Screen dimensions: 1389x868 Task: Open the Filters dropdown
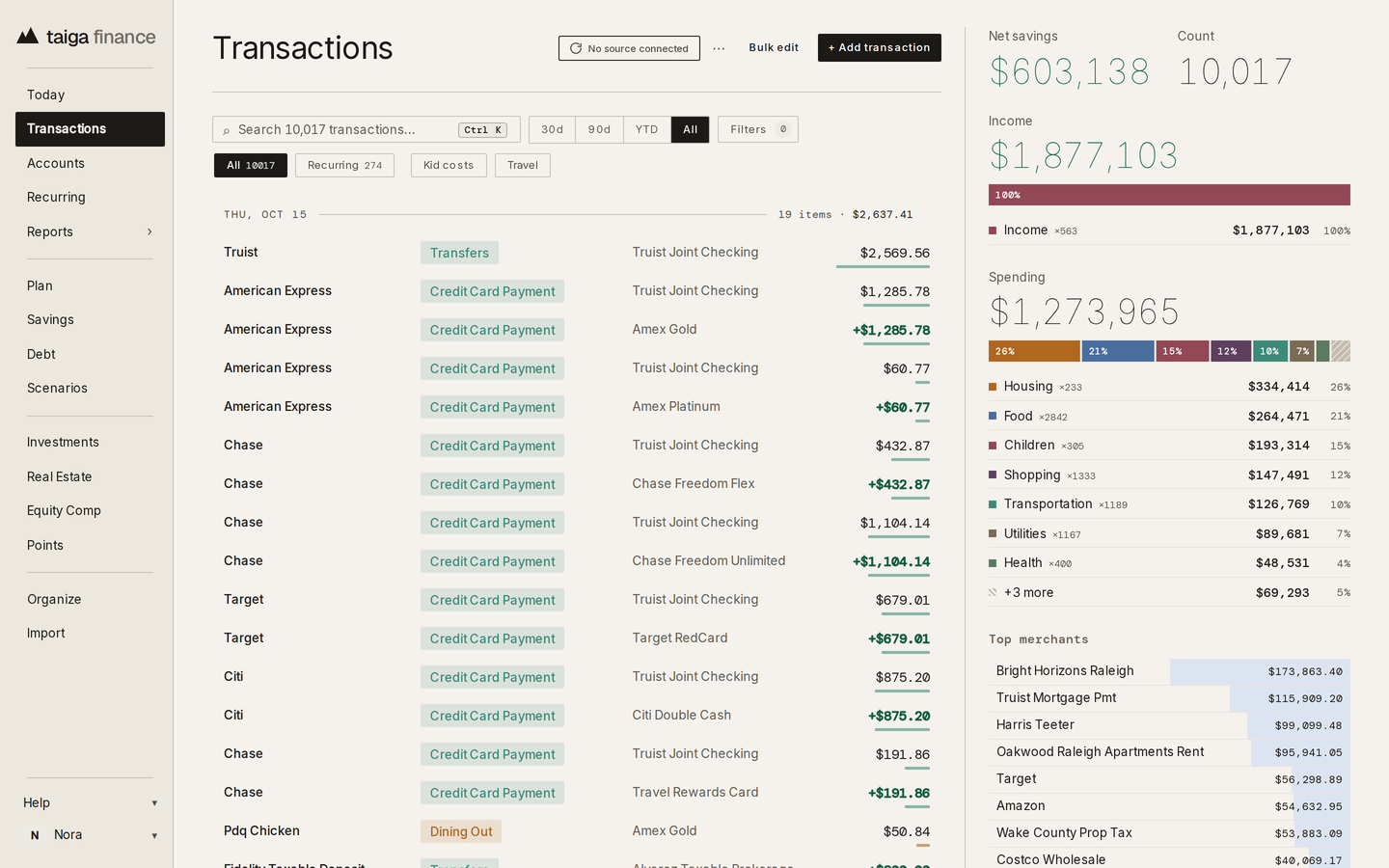coord(758,129)
